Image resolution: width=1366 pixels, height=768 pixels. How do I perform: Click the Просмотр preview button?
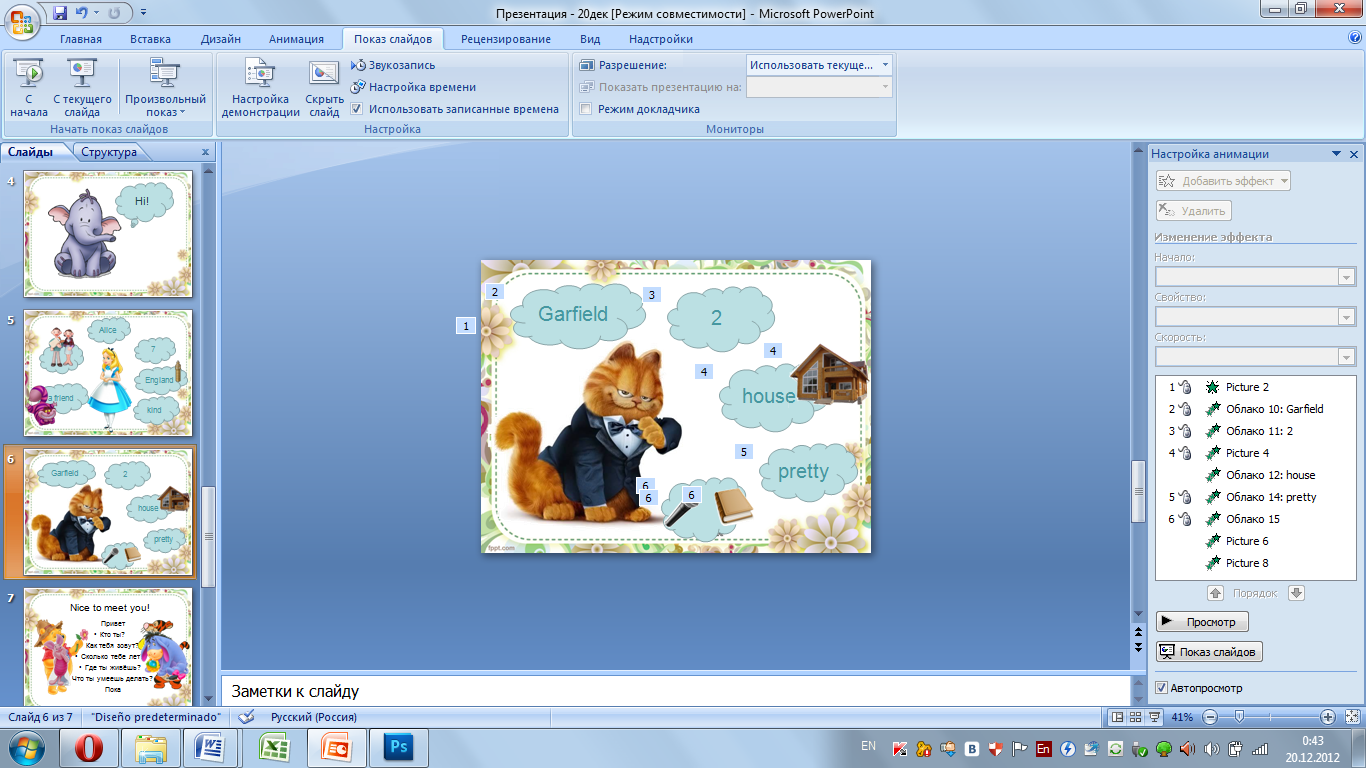pos(1202,622)
